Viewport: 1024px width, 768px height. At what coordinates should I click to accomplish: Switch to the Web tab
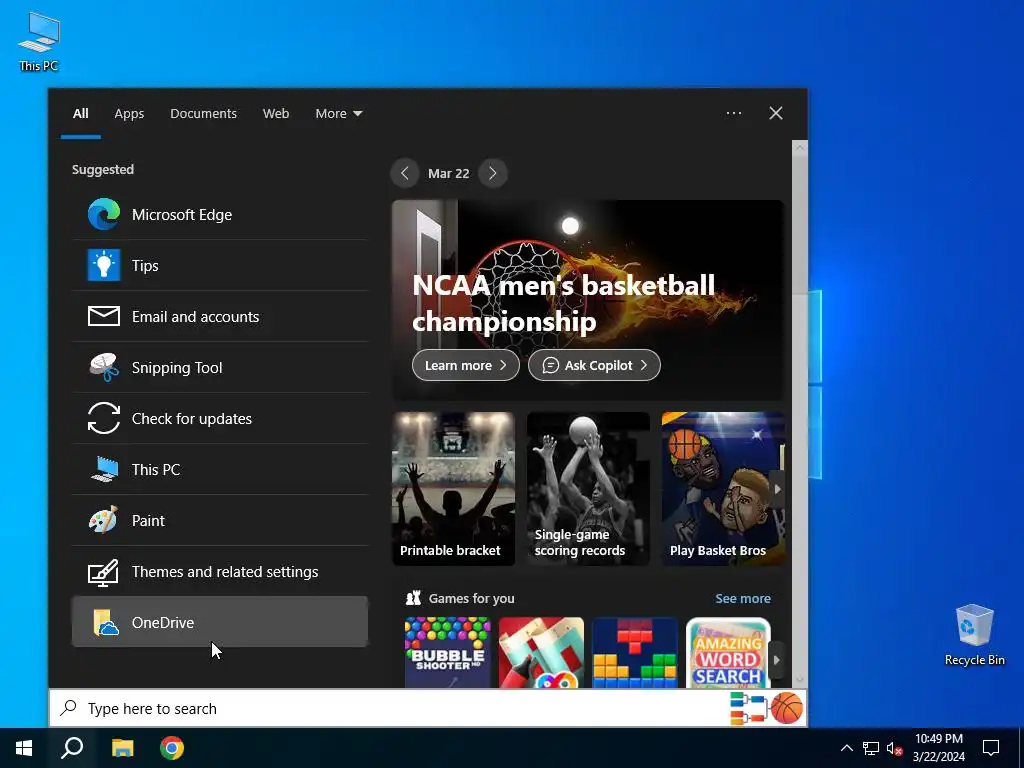[276, 114]
